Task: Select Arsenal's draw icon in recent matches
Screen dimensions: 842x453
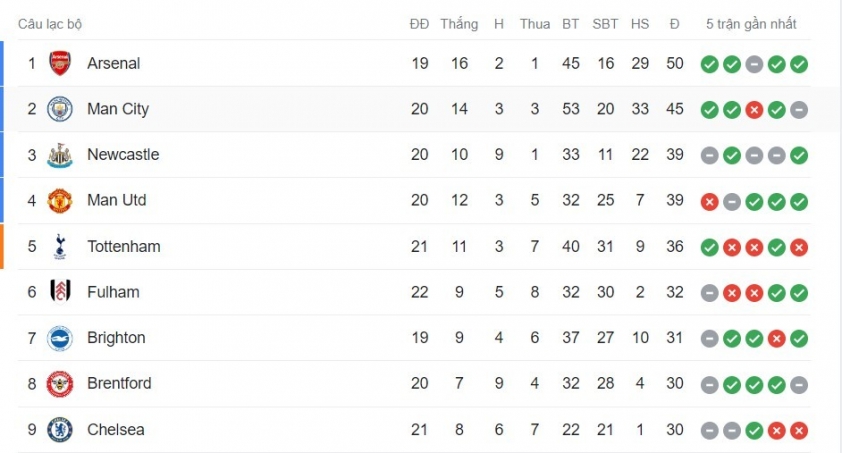Action: (x=754, y=64)
